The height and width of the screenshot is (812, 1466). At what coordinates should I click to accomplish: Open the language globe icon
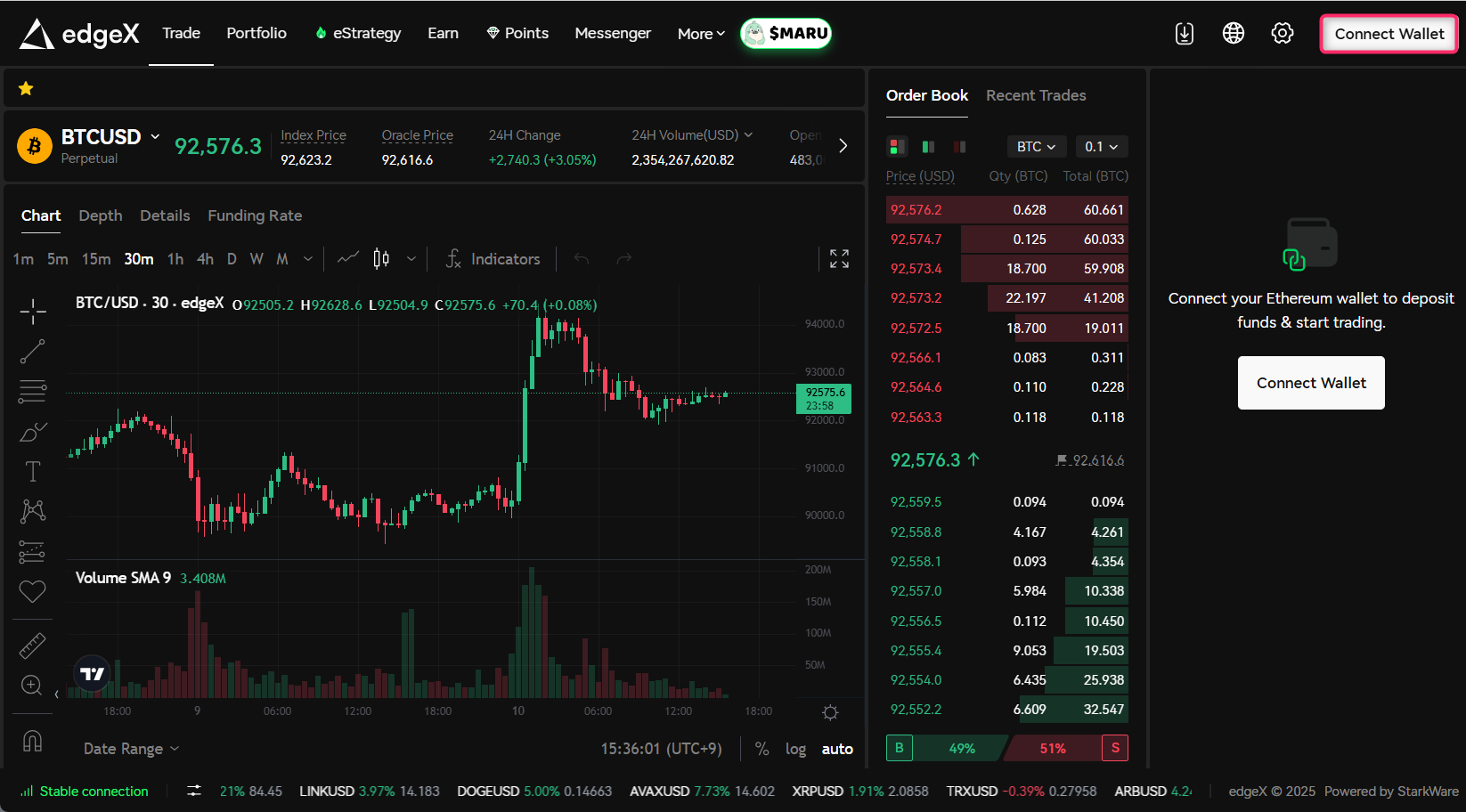point(1233,34)
